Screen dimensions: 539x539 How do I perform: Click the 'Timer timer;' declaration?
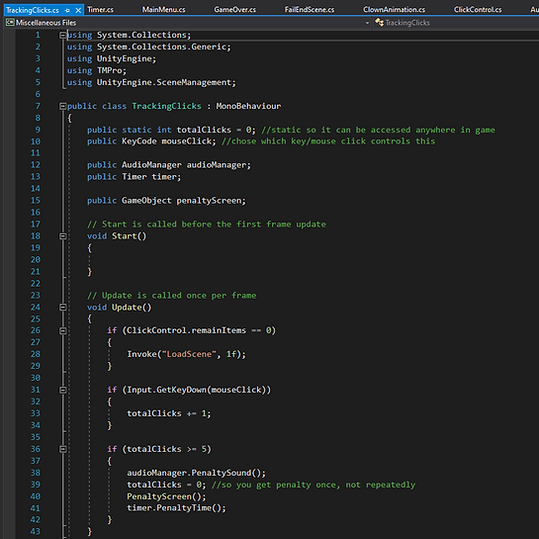(x=151, y=177)
